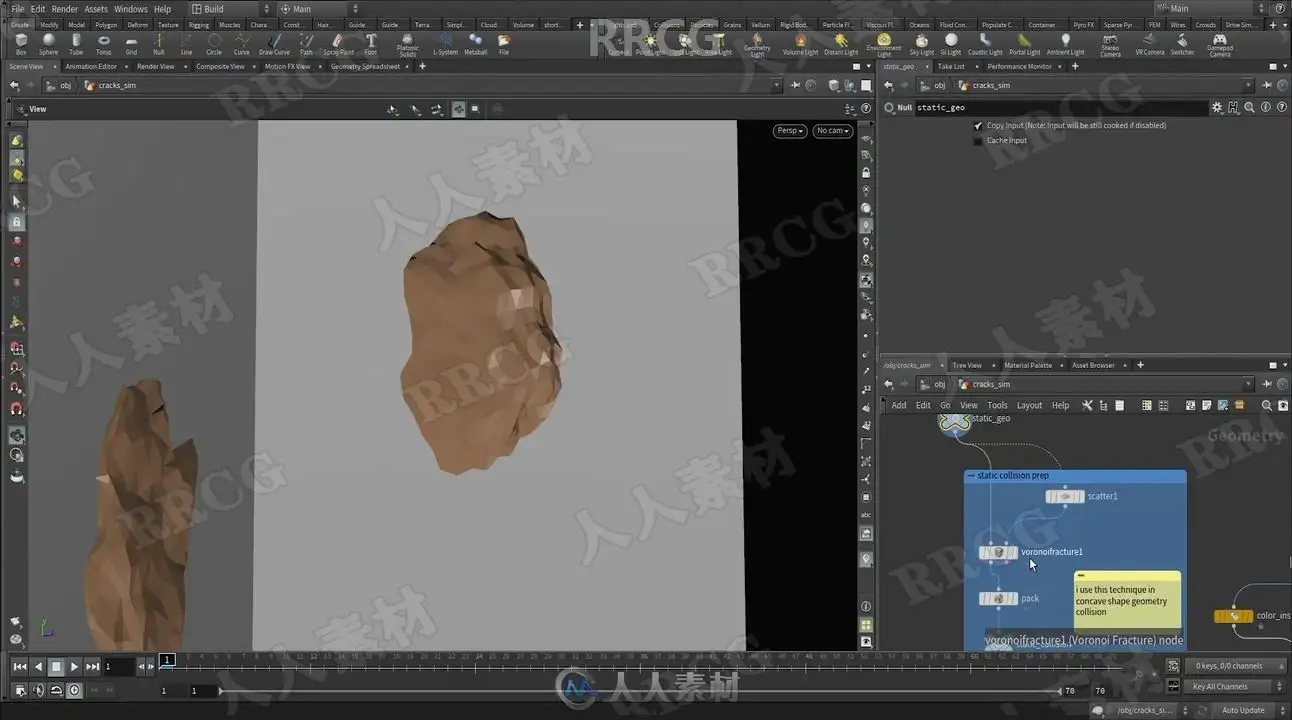Select the voronoifracture1 node
Screen dimensions: 1292x720
[998, 552]
